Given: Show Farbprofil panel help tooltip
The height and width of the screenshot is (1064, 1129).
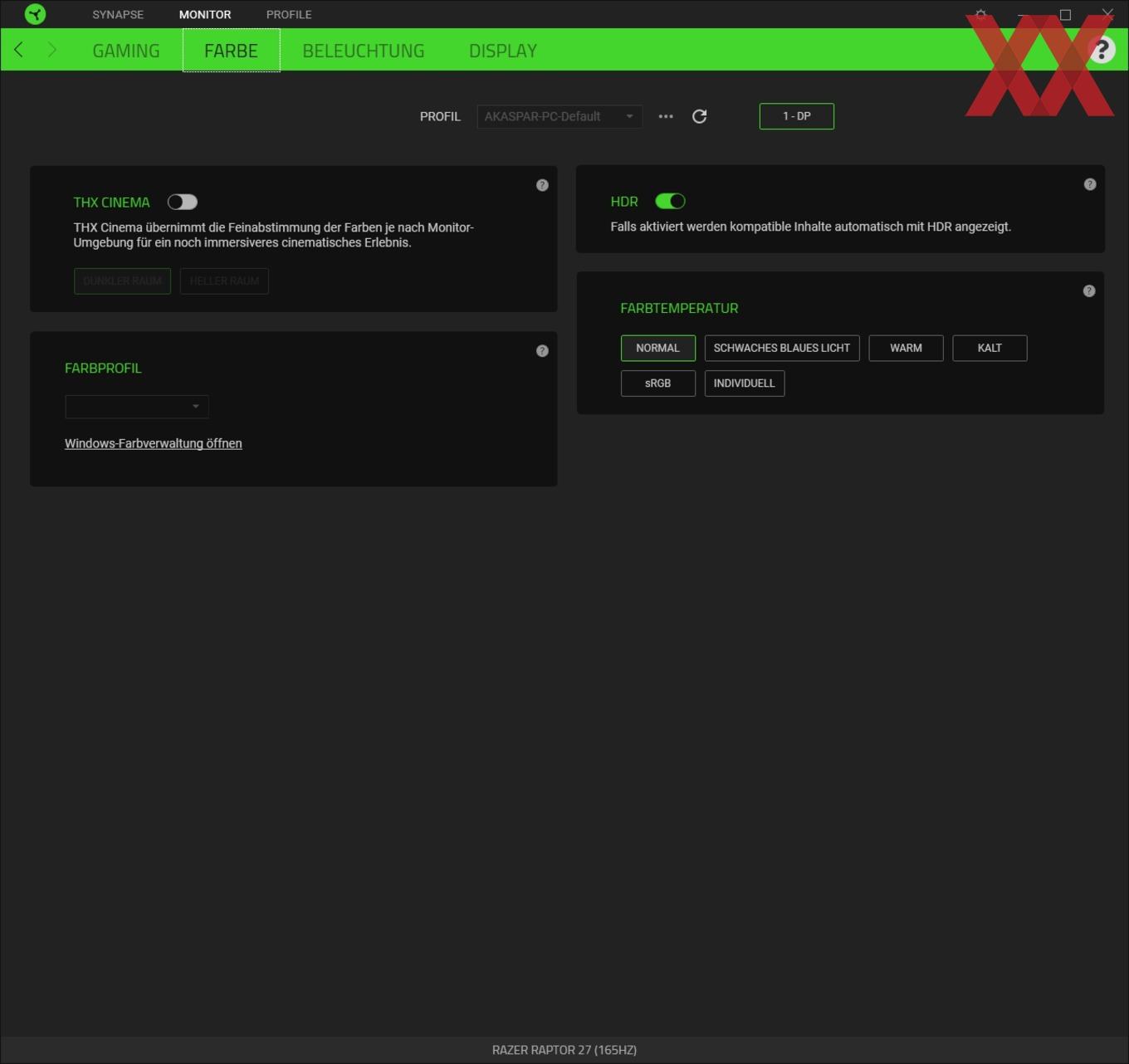Looking at the screenshot, I should pos(542,351).
